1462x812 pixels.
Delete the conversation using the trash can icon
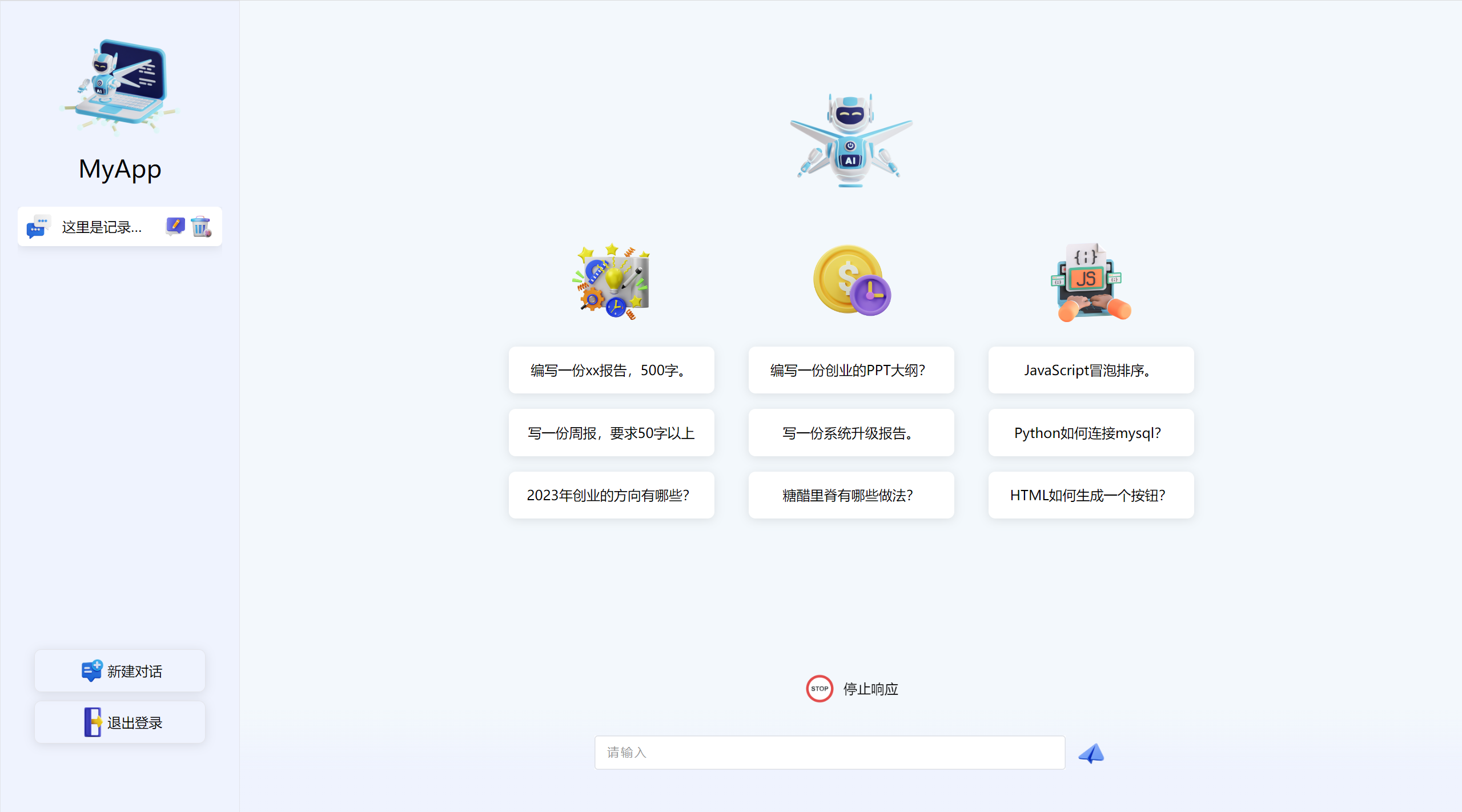[x=200, y=226]
